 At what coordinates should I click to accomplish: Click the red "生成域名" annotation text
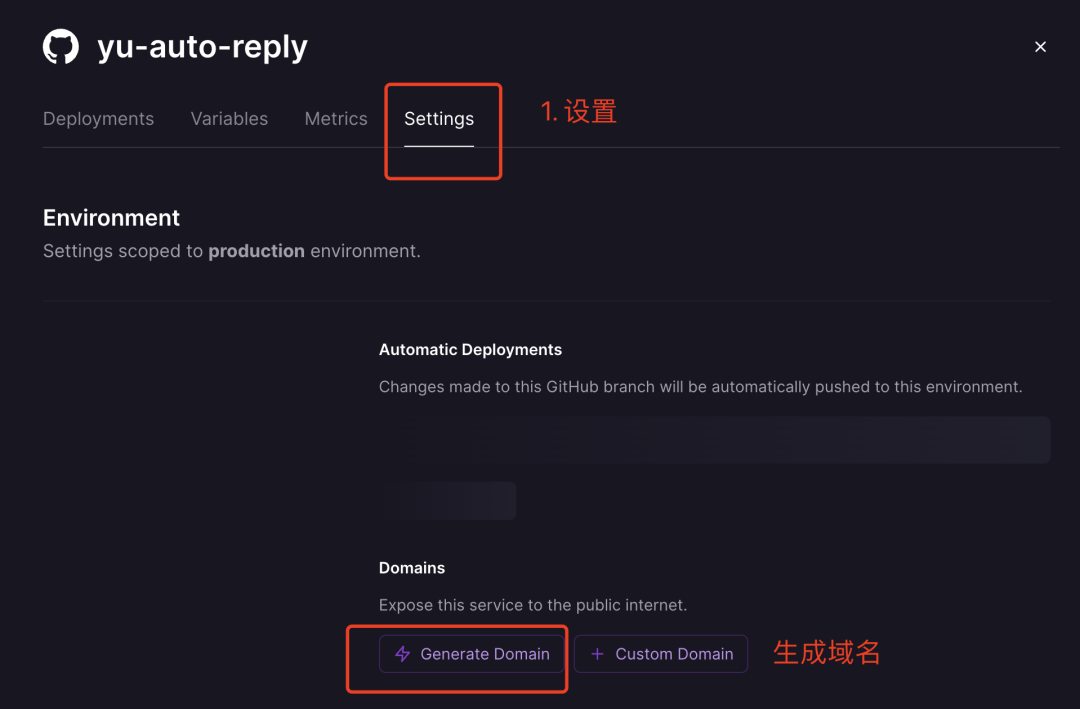826,653
